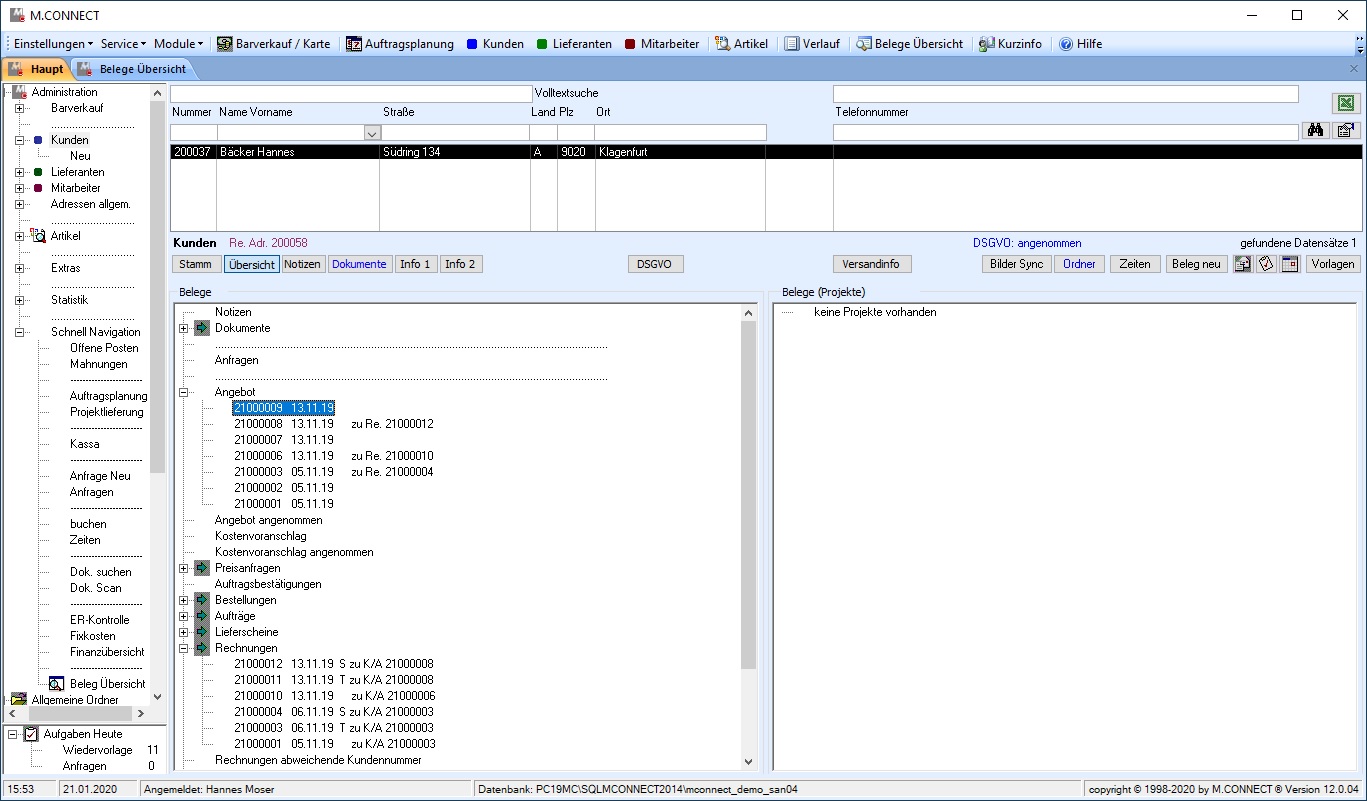Open Auftragsplanung in the toolbar
The height and width of the screenshot is (801, 1367).
(x=399, y=44)
